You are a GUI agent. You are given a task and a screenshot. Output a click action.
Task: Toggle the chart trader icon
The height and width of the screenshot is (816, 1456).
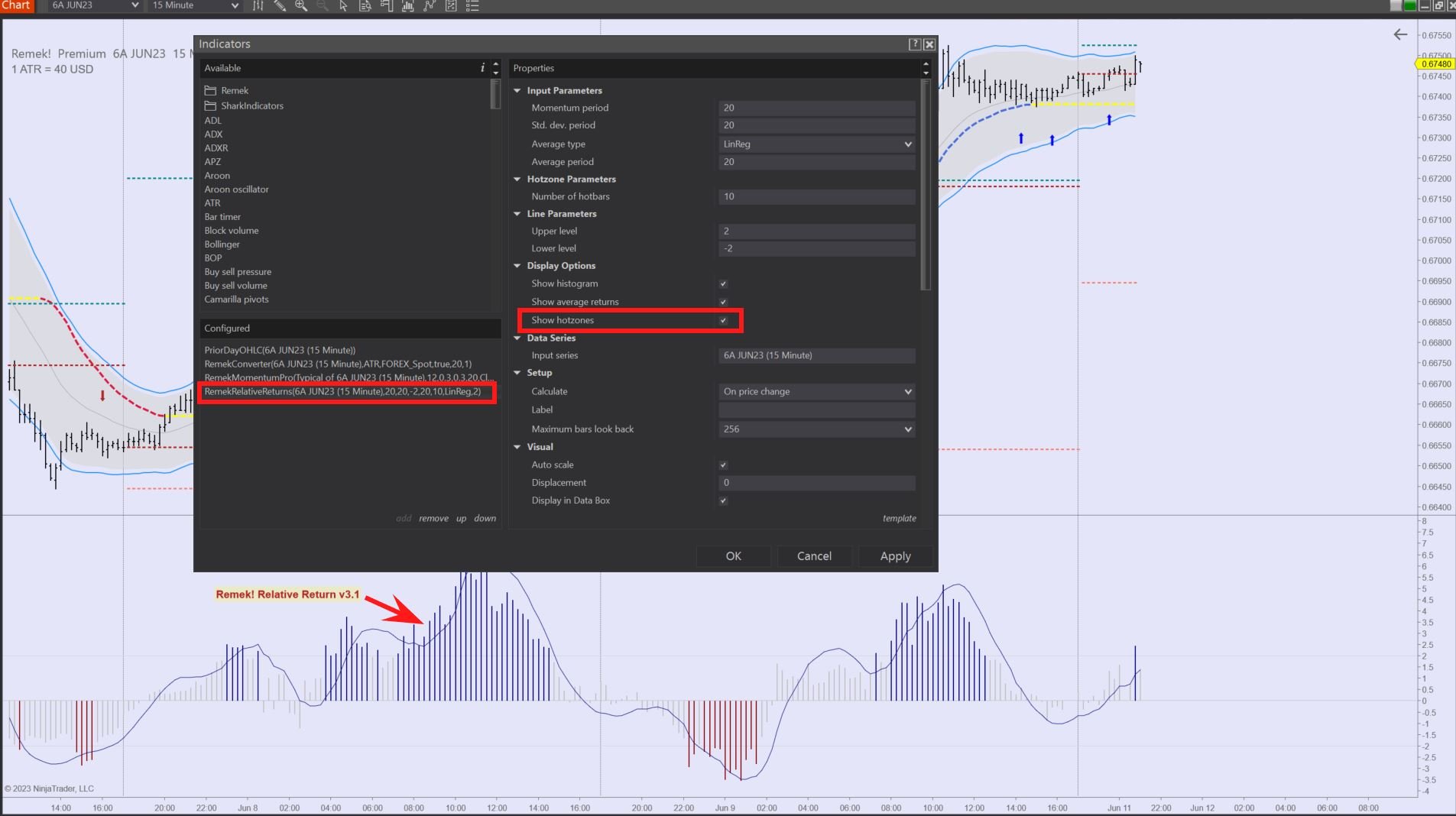click(x=387, y=5)
